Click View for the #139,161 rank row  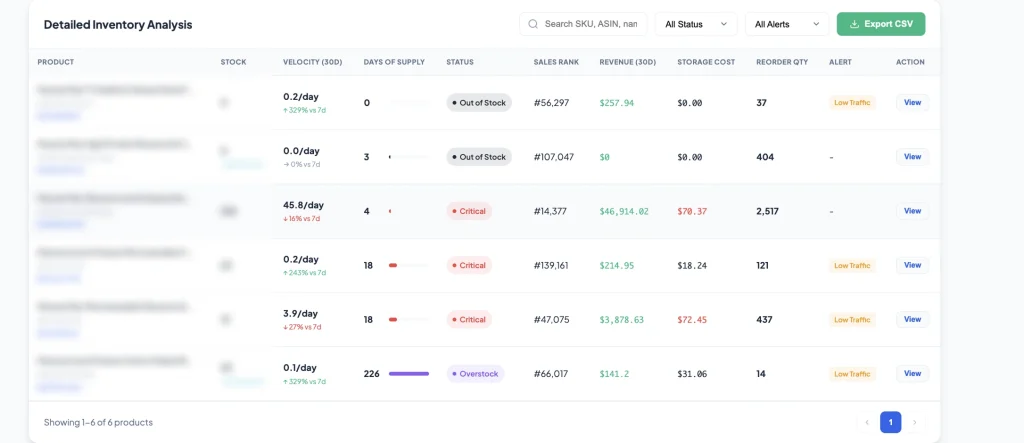pos(912,265)
